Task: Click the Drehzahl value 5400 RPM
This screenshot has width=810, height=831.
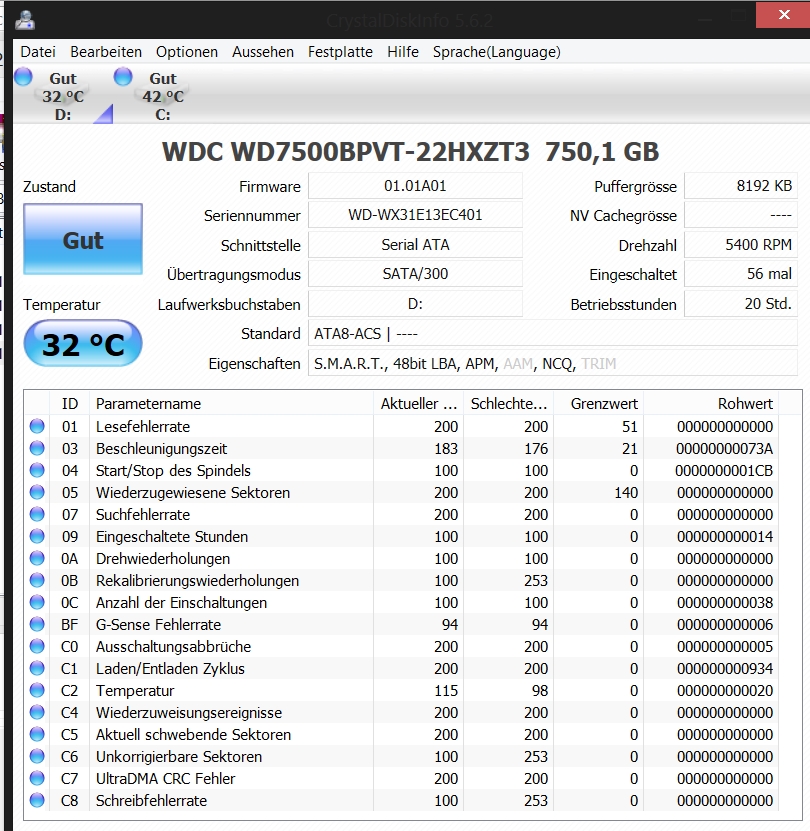Action: click(x=741, y=245)
